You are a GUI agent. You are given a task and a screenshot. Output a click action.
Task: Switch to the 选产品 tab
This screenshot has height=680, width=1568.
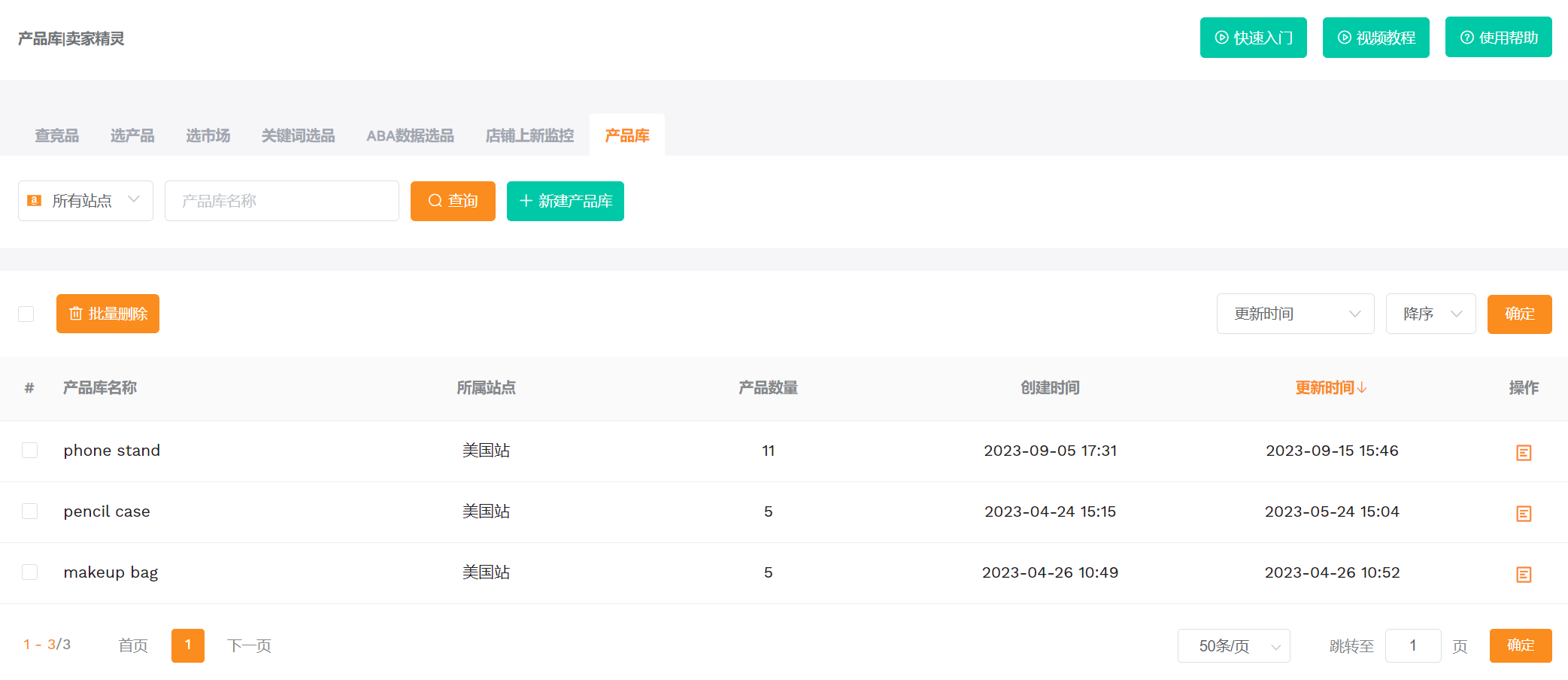(x=132, y=135)
